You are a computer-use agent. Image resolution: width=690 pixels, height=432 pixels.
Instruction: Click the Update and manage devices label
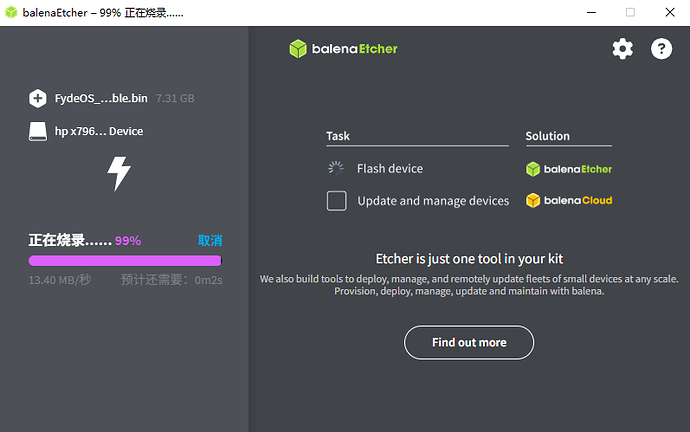point(433,201)
